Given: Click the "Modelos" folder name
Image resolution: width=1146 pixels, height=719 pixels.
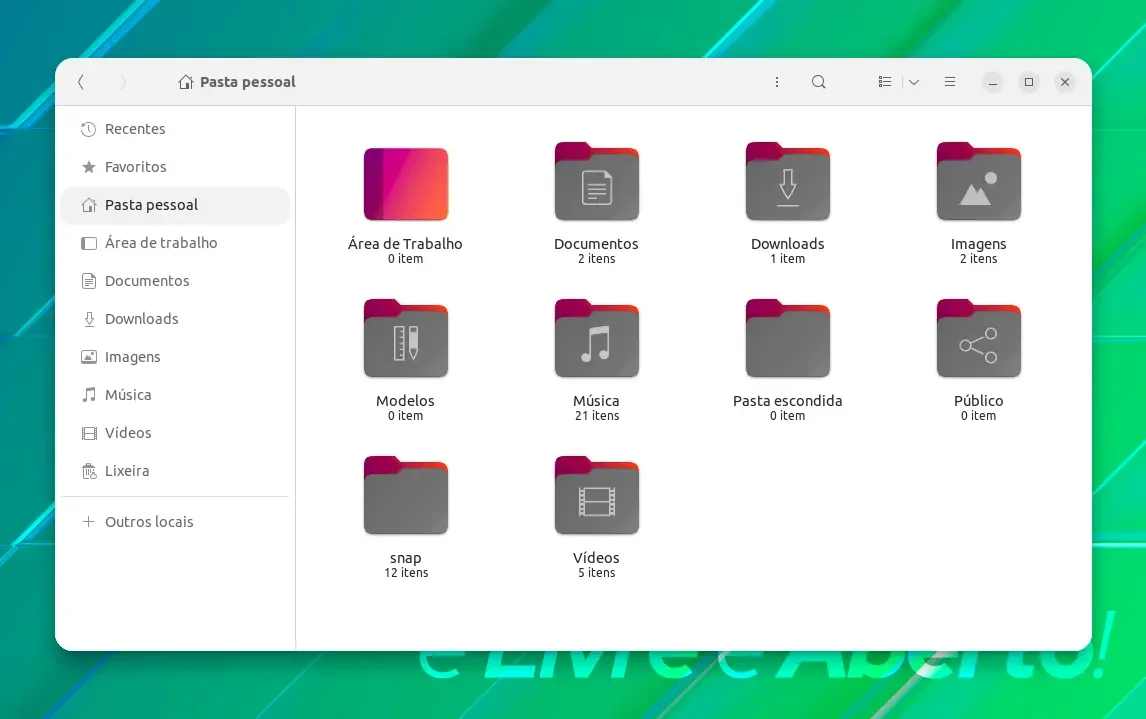Looking at the screenshot, I should (406, 400).
